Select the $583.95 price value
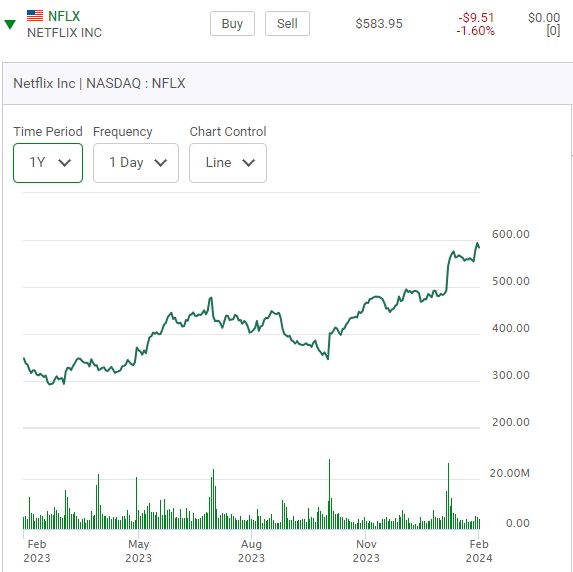 [x=379, y=24]
